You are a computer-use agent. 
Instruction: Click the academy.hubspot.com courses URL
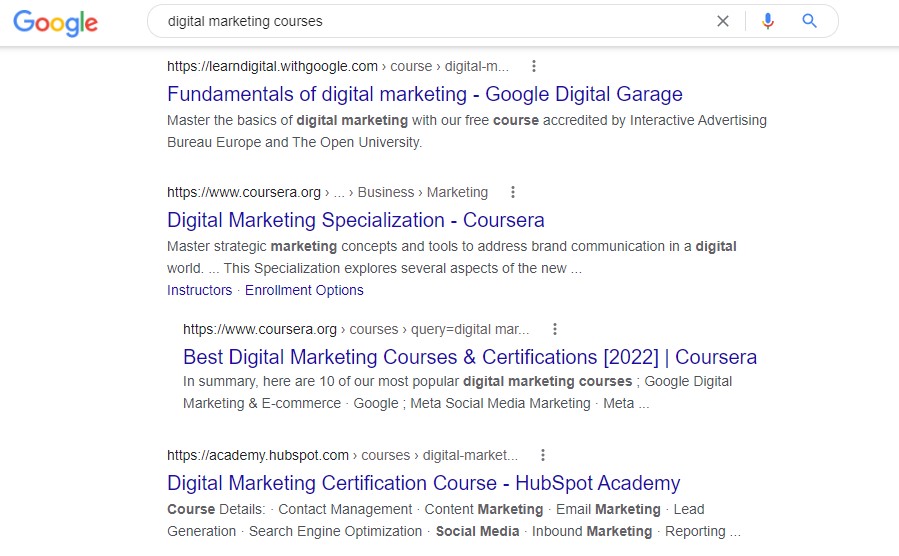tap(342, 456)
